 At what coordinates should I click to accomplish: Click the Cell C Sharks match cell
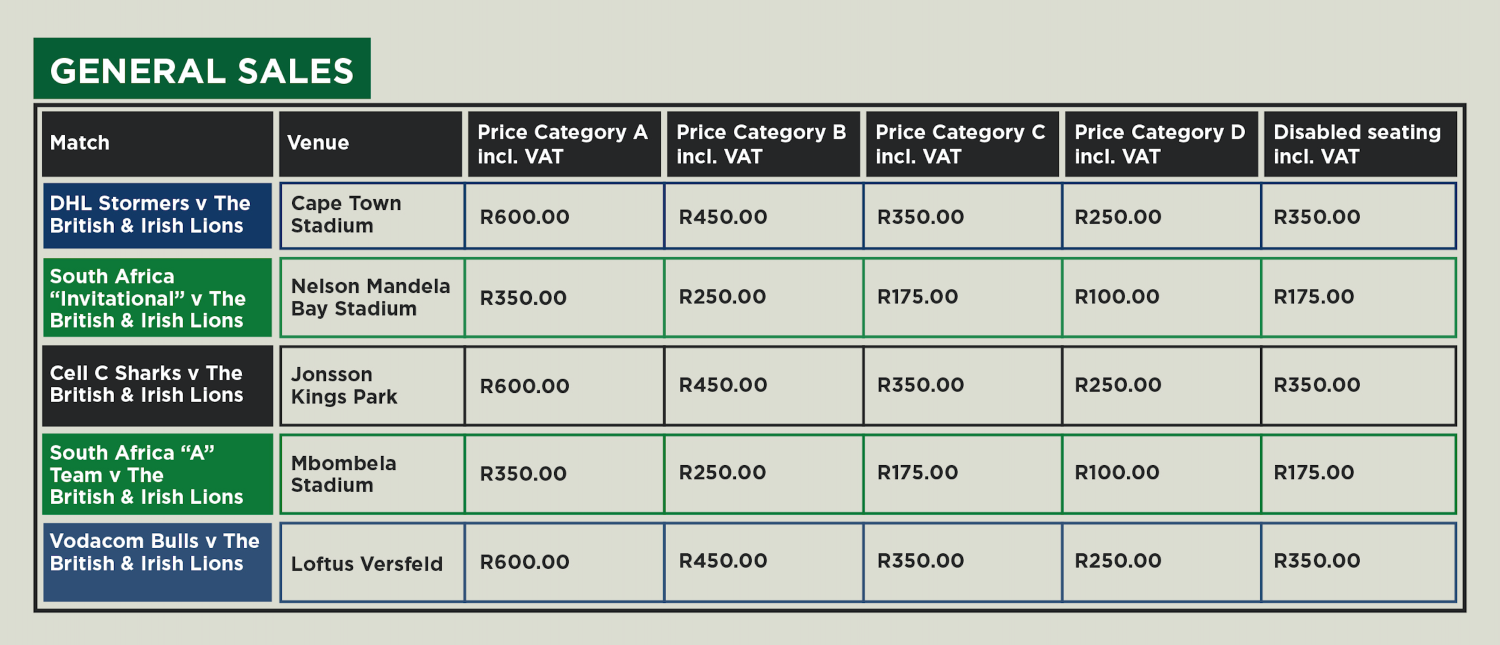(x=157, y=385)
